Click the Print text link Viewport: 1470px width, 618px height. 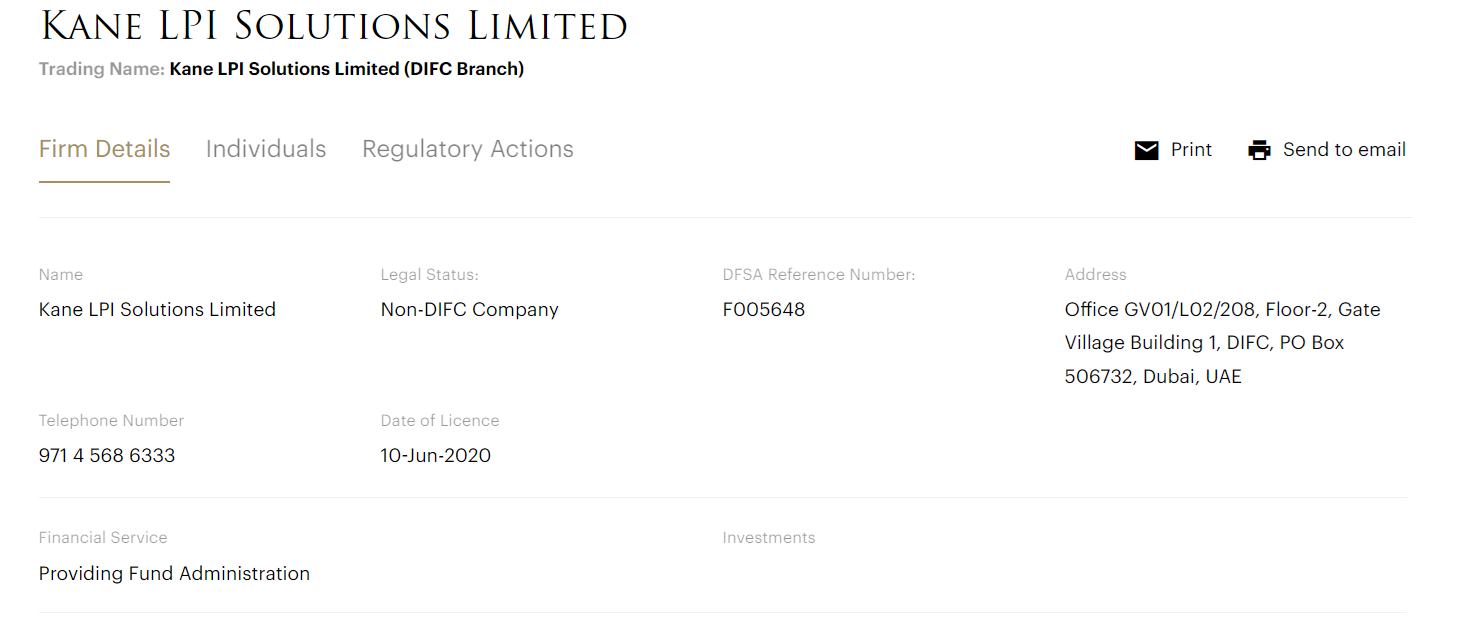[x=1191, y=150]
